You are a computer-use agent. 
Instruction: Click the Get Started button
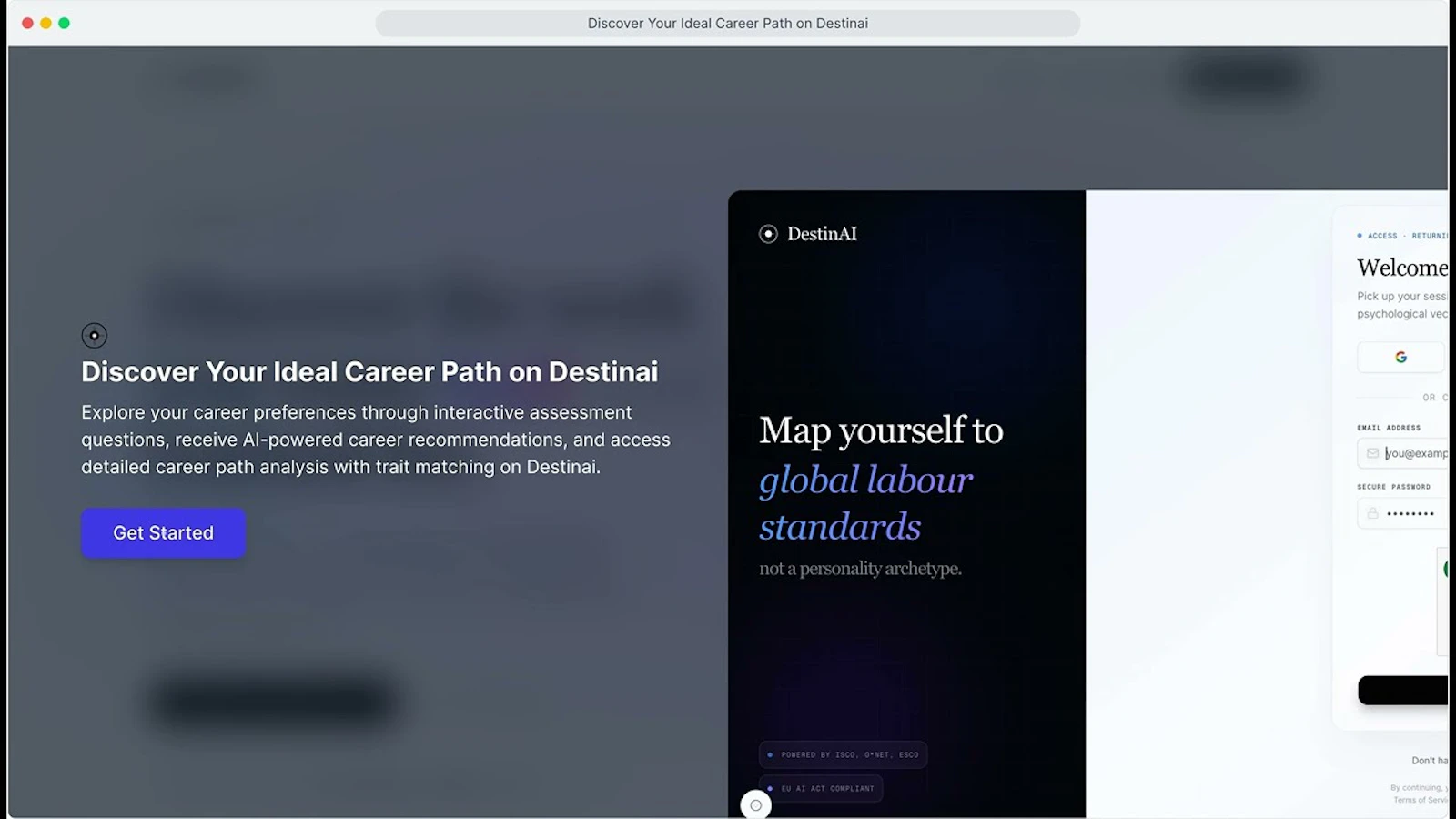click(x=163, y=532)
